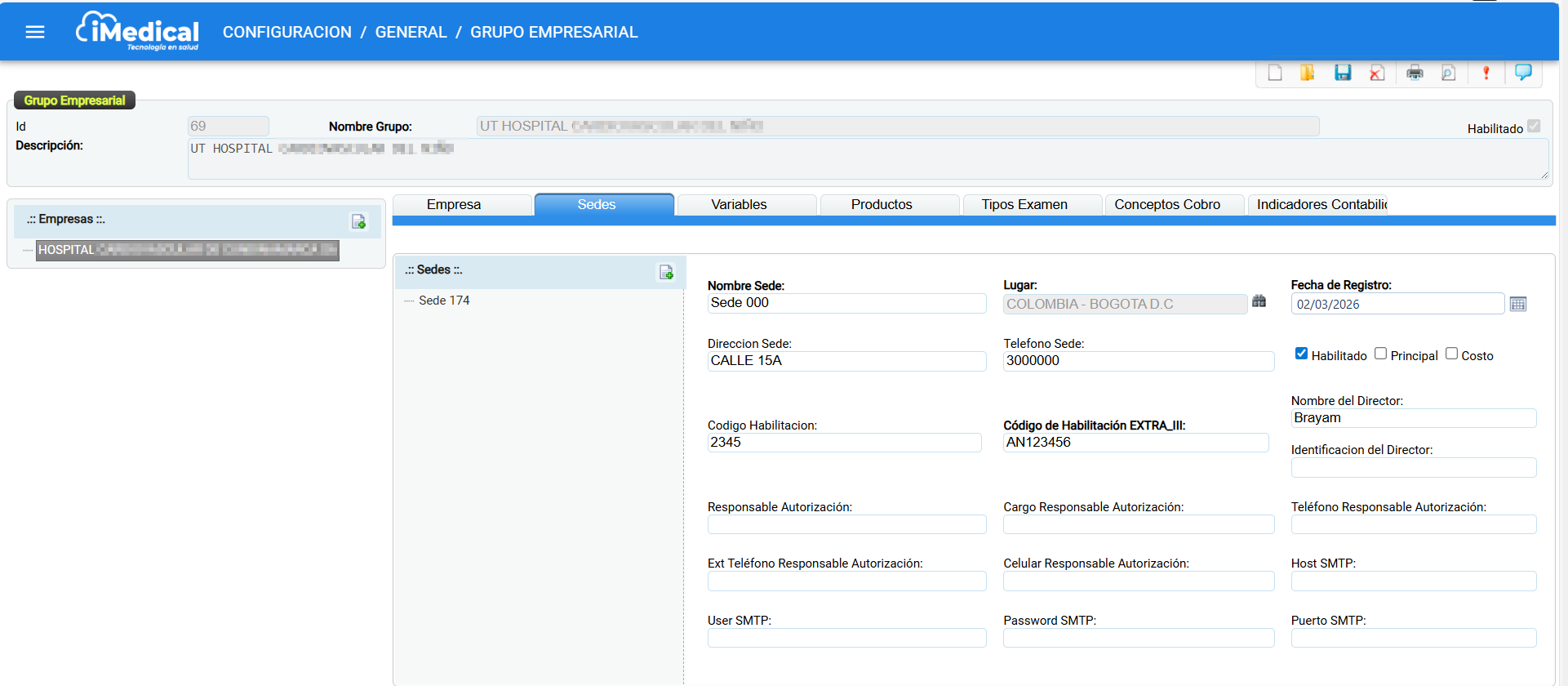Screen dimensions: 1568x686
Task: Open the blue chat bubble icon
Action: pyautogui.click(x=1523, y=73)
